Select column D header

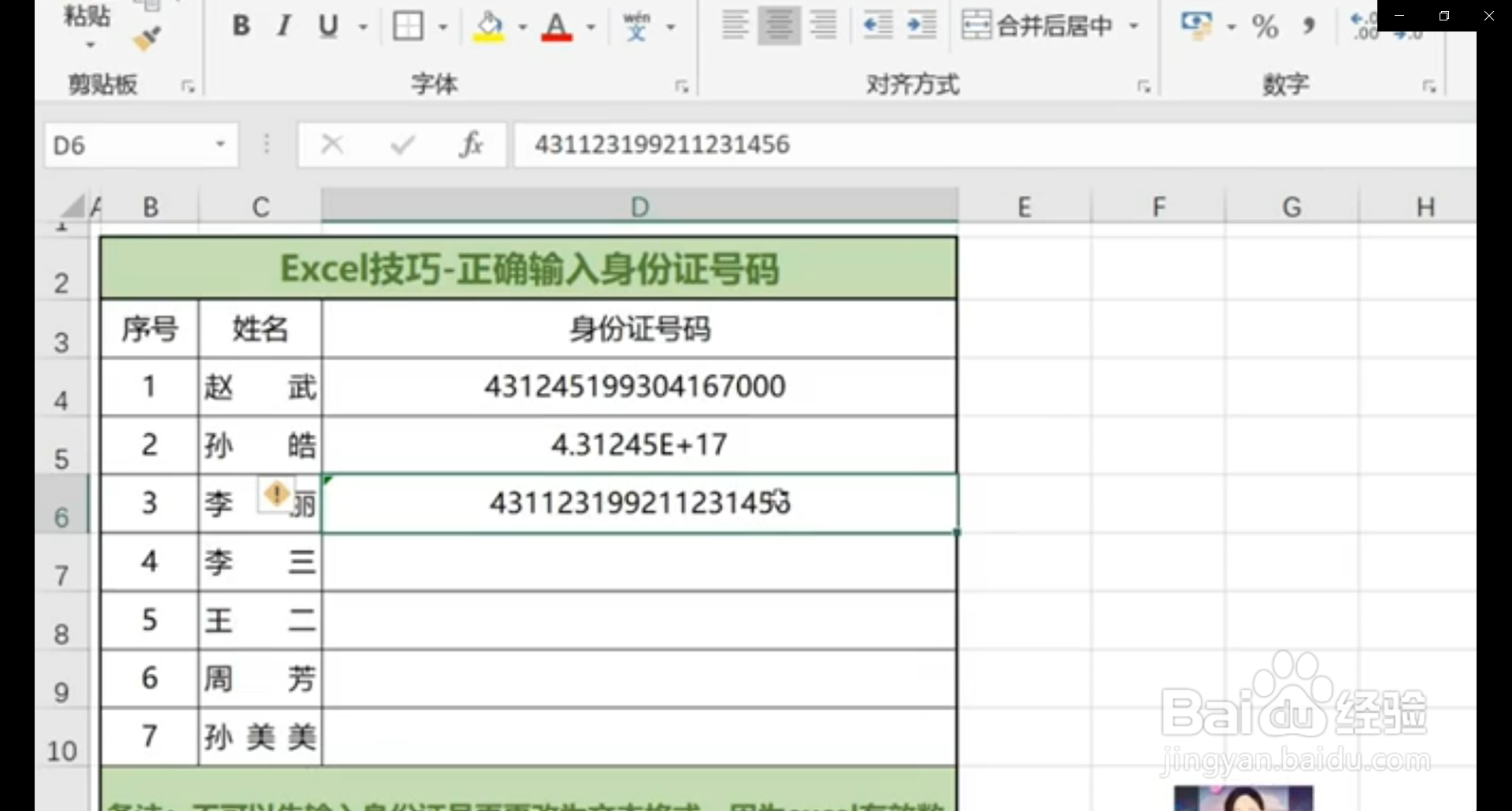[x=639, y=206]
